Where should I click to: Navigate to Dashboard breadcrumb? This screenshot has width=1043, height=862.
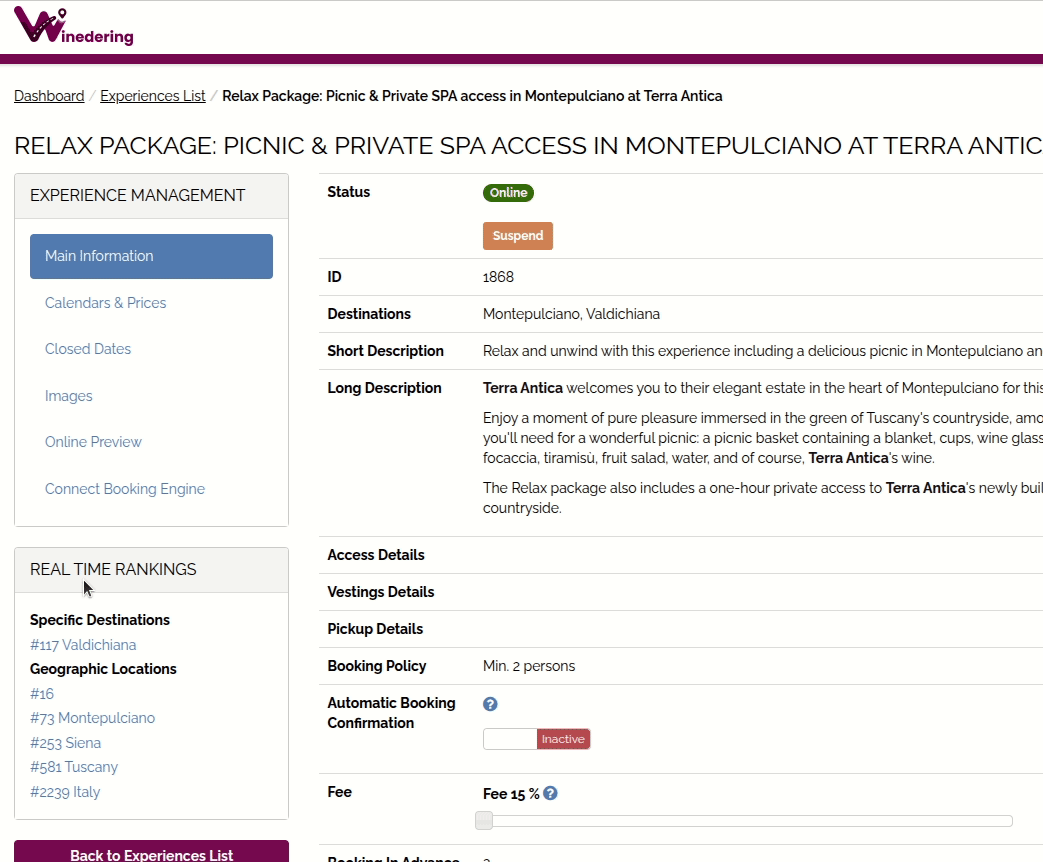49,96
